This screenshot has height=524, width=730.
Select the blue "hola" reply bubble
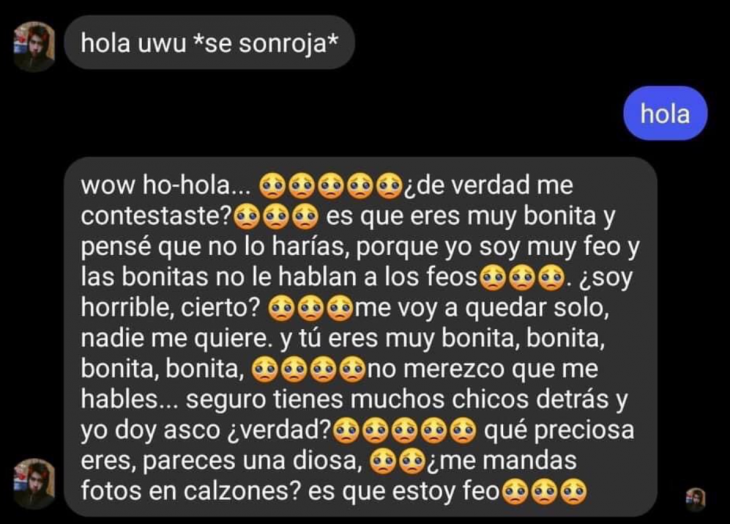pyautogui.click(x=665, y=113)
